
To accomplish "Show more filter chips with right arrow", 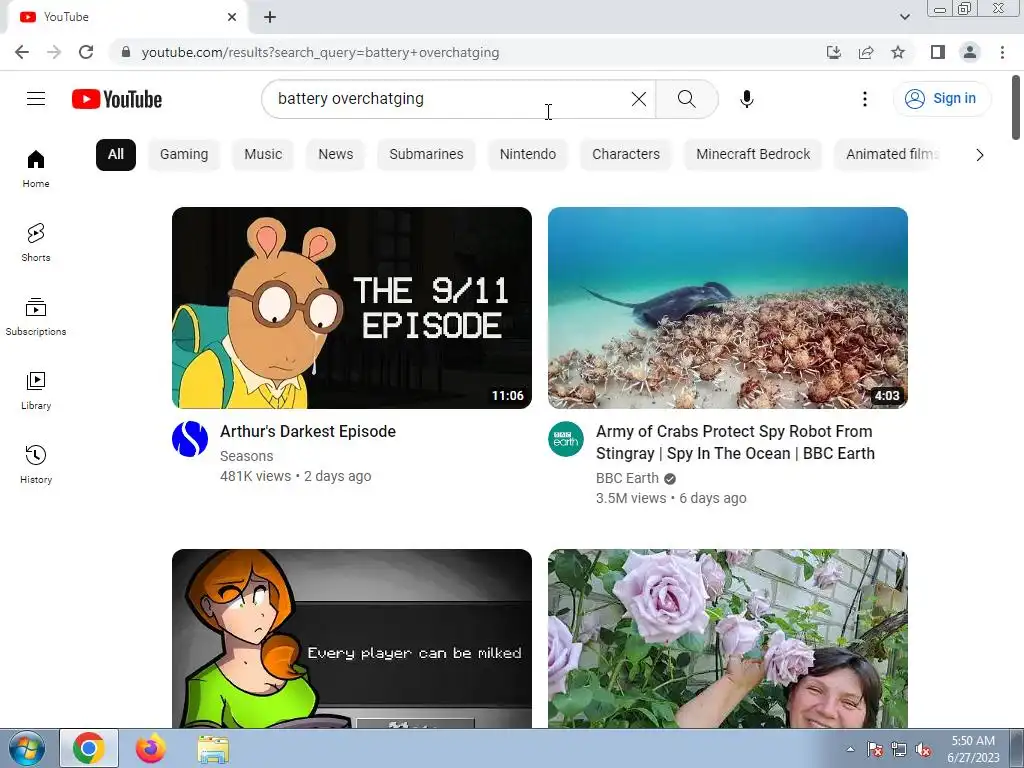I will pos(979,155).
